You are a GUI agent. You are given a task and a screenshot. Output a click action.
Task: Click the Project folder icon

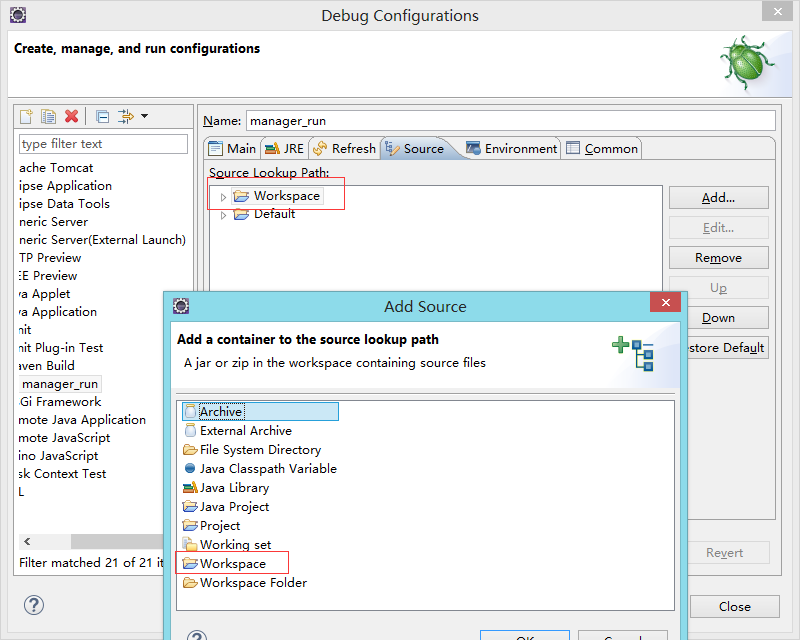tap(190, 525)
